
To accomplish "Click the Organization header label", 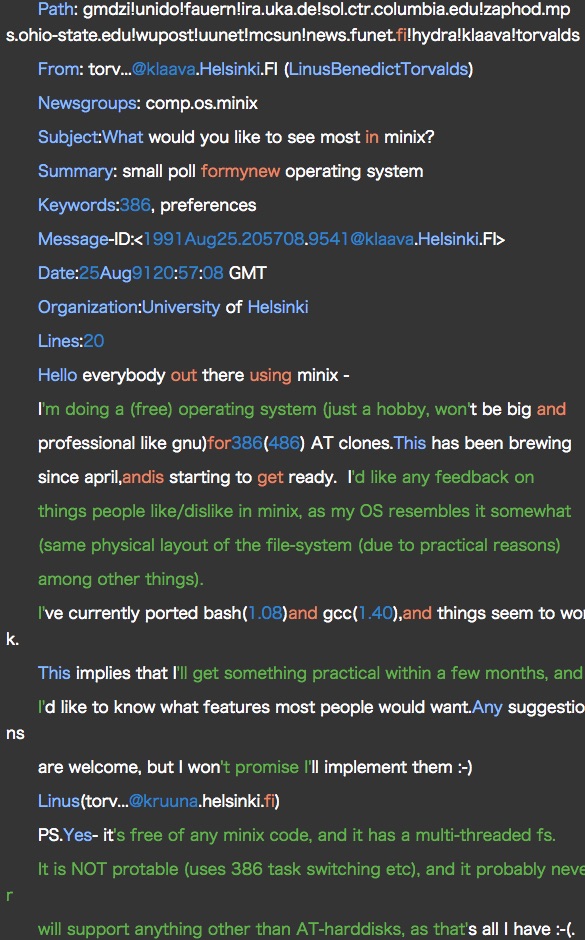I will pos(88,308).
